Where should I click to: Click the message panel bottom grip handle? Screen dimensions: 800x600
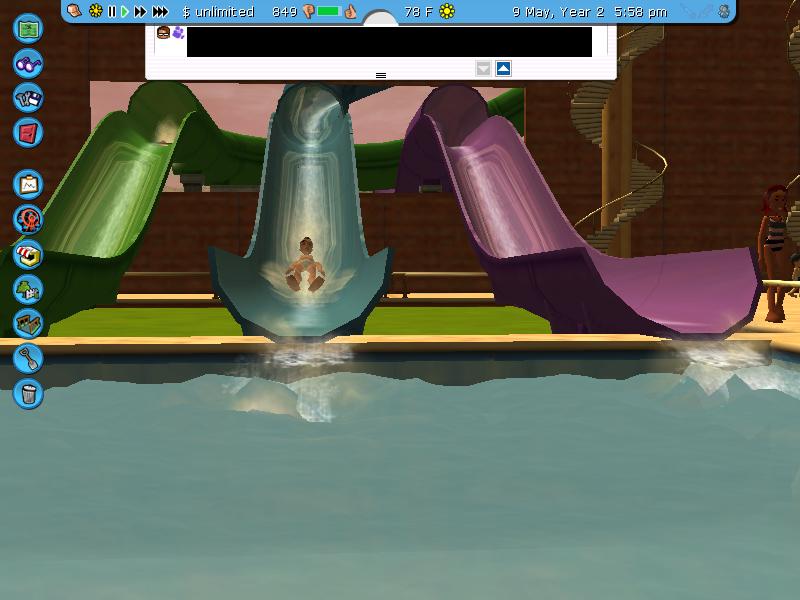click(x=381, y=76)
